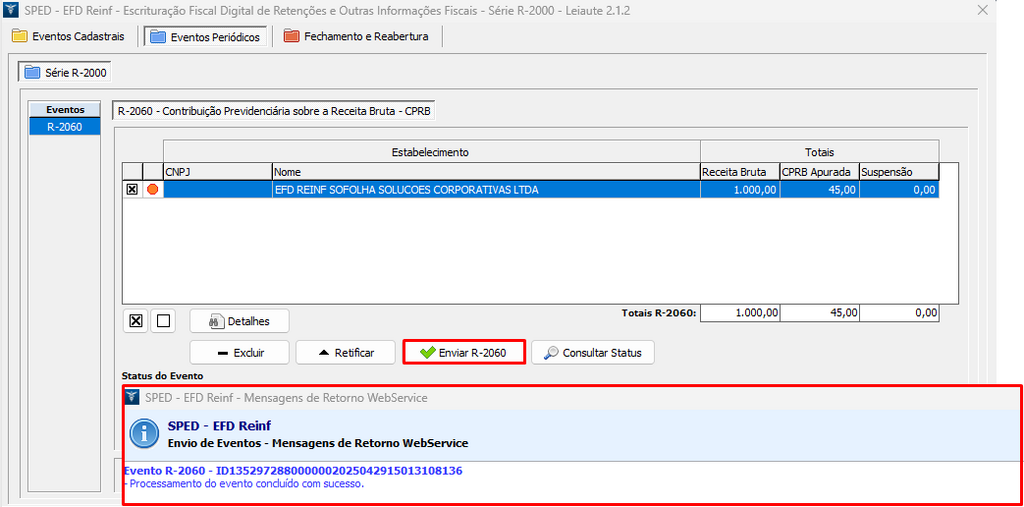Viewport: 1024px width, 507px height.
Task: Click the green checkmark on Enviar R-2060
Action: (x=427, y=353)
